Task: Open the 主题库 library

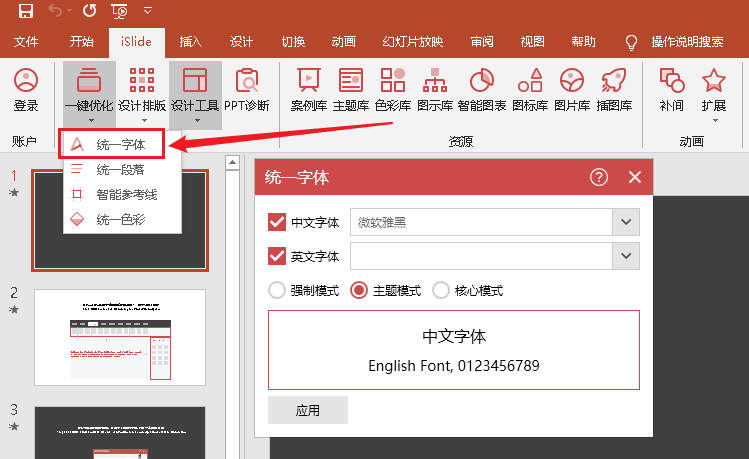Action: [351, 89]
